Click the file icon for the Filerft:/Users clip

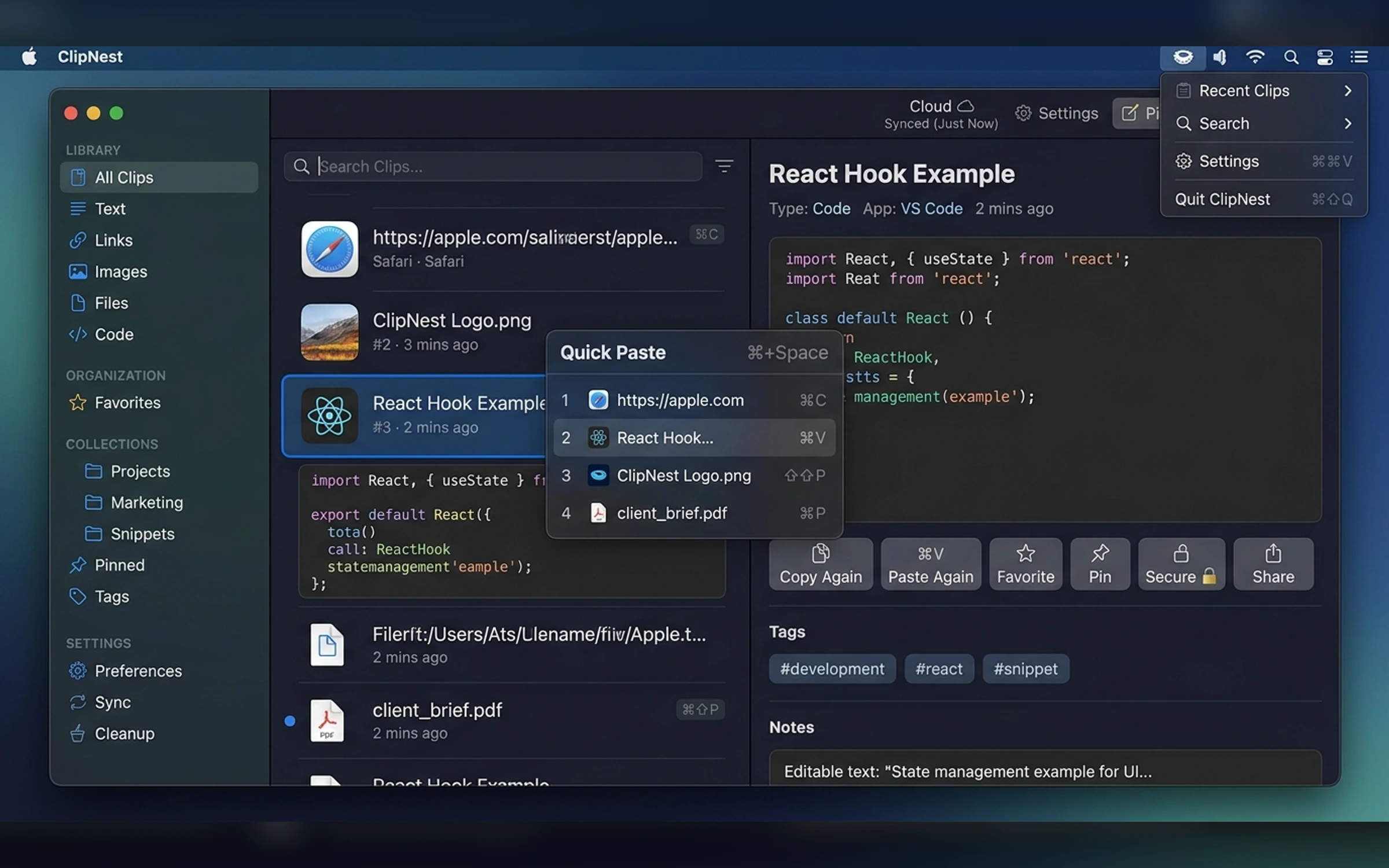pos(326,645)
